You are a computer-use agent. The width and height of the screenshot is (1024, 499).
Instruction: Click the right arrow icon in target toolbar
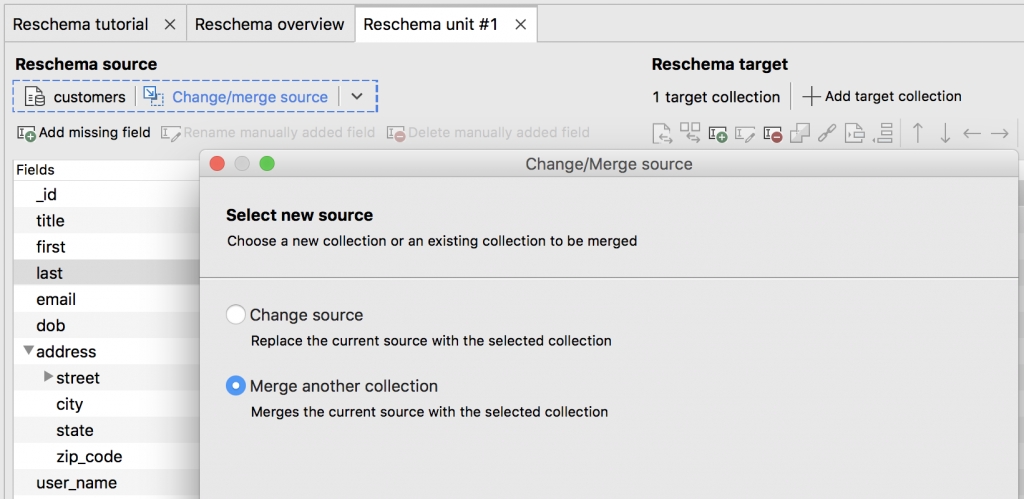pos(1000,133)
